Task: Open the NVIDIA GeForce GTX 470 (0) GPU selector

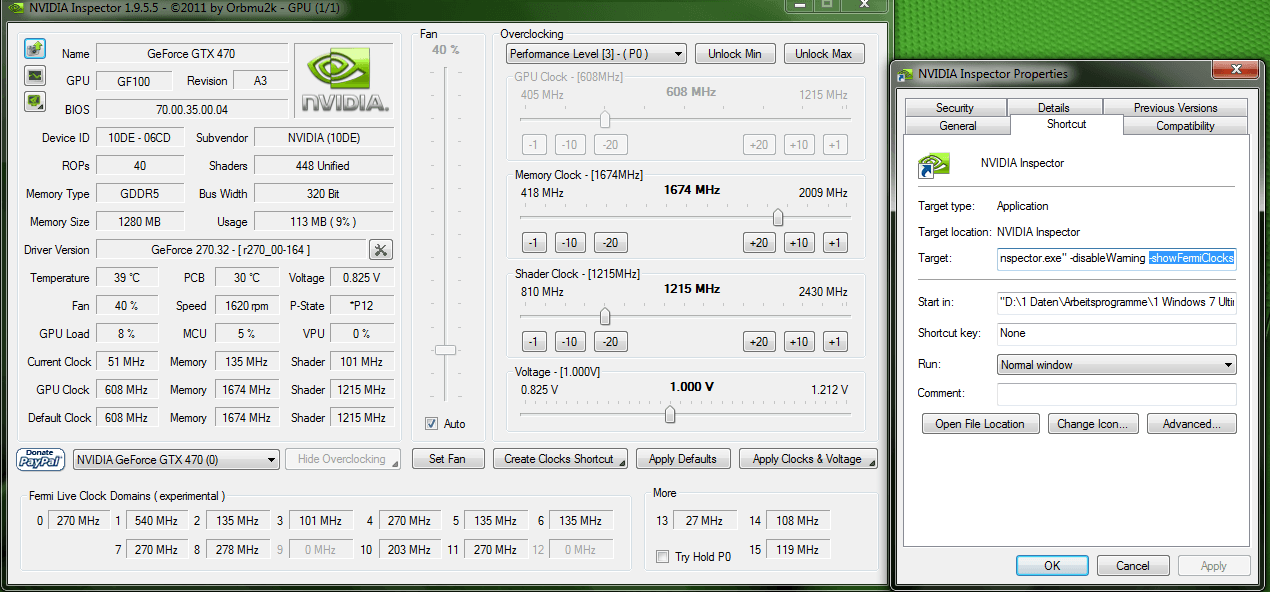Action: 177,460
